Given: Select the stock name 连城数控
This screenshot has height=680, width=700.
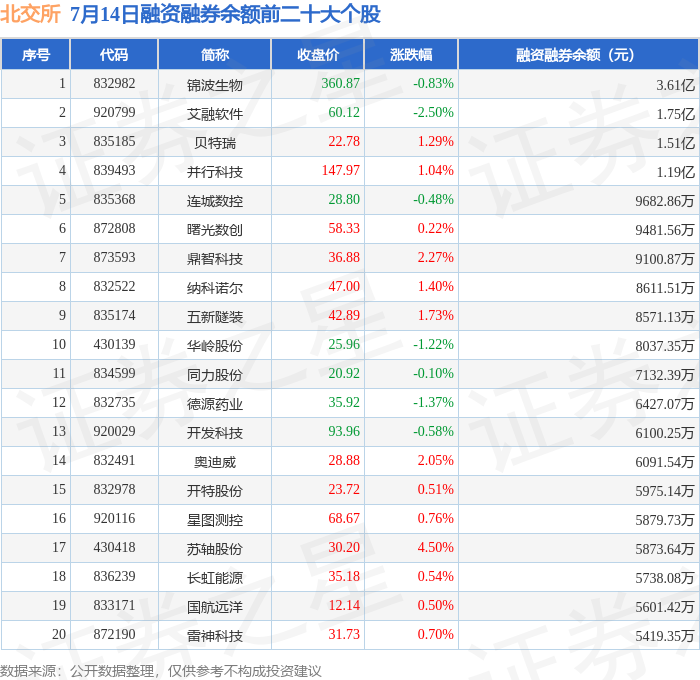Looking at the screenshot, I should pyautogui.click(x=215, y=201).
